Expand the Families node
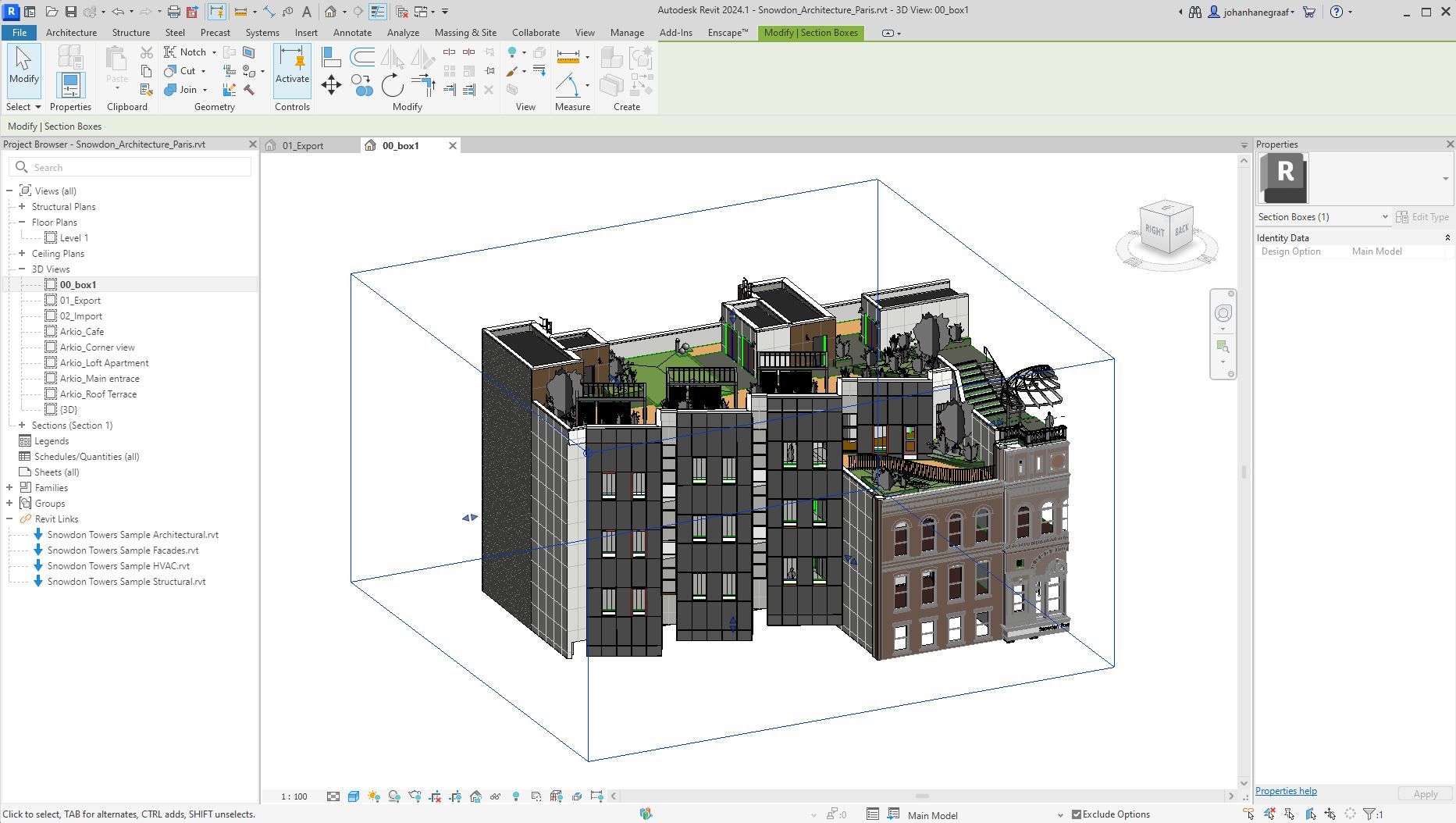Viewport: 1456px width, 823px height. [9, 487]
